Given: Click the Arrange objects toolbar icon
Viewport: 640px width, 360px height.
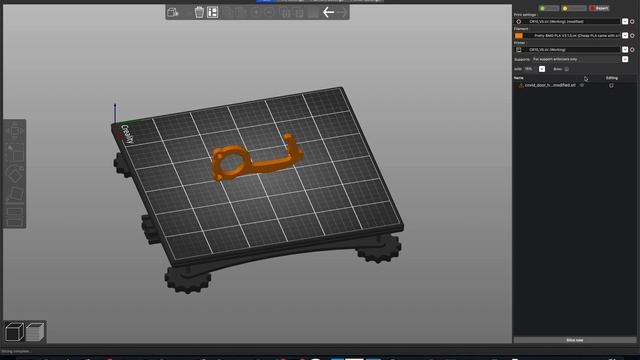Looking at the screenshot, I should tap(213, 12).
